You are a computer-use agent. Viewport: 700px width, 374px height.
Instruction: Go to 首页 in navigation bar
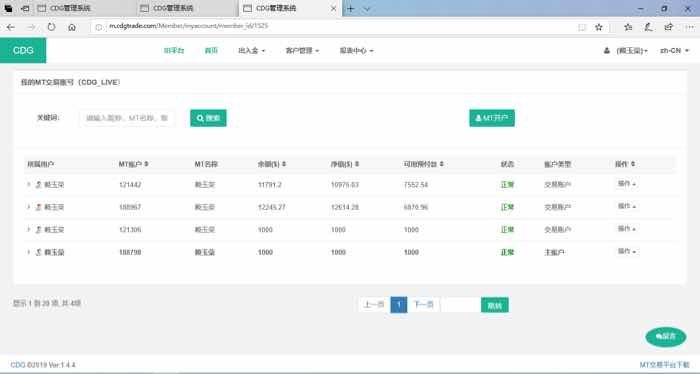(x=211, y=51)
